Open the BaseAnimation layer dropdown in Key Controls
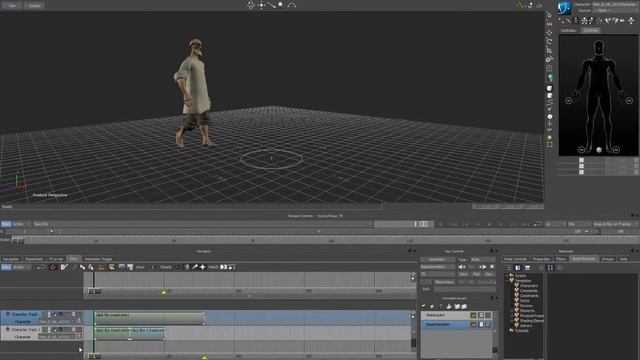The height and width of the screenshot is (360, 640). point(438,267)
